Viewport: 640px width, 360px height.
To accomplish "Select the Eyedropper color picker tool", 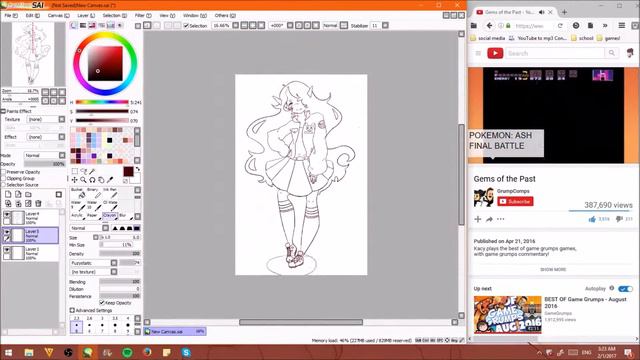I will click(x=110, y=180).
